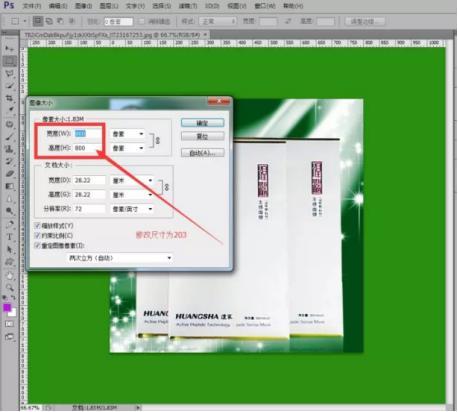This screenshot has height=412, width=458.
Task: Click the white background color swatch
Action: (13, 313)
